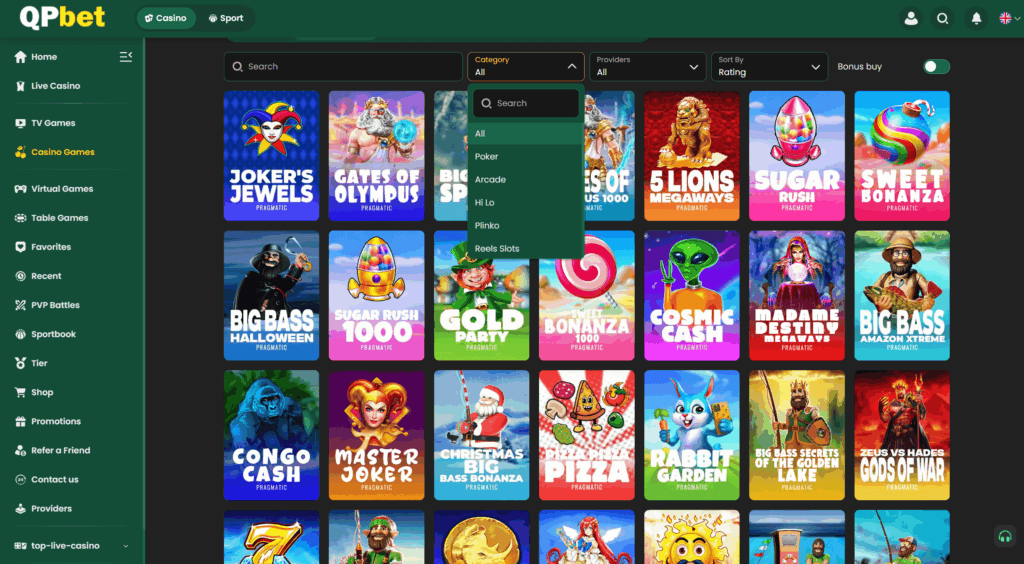Open Refer a Friend link
The image size is (1024, 564).
[61, 450]
